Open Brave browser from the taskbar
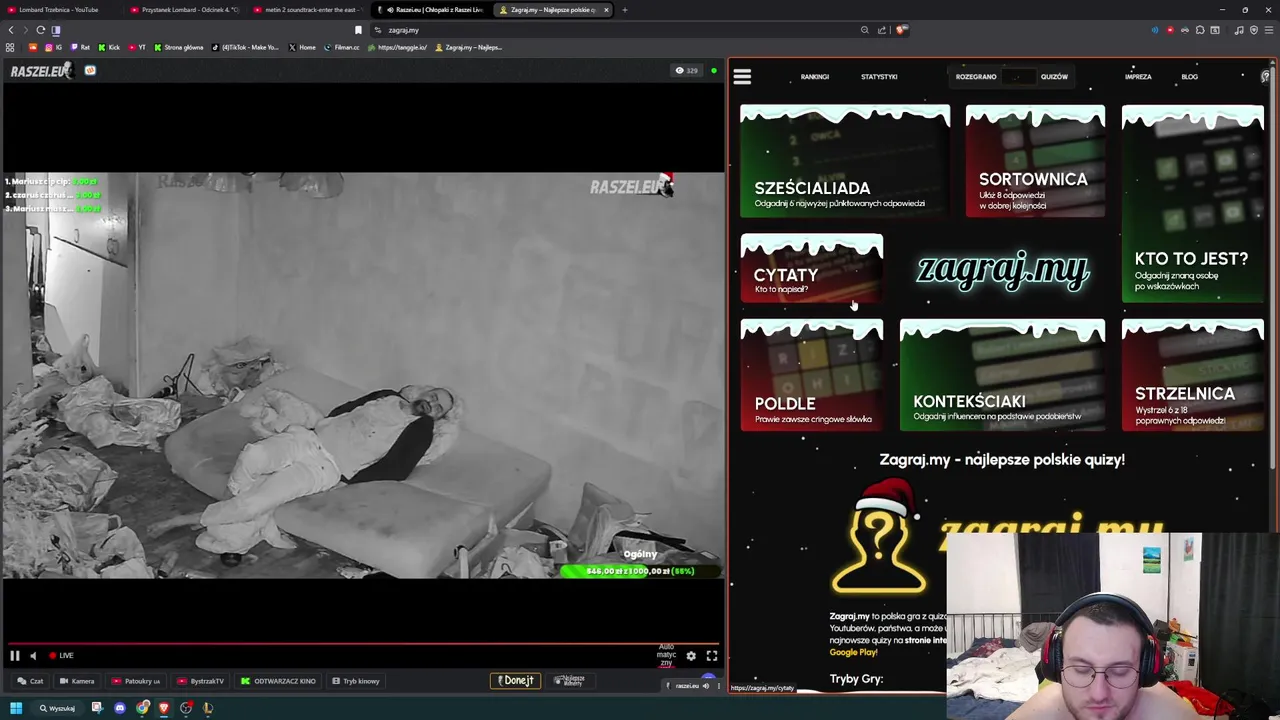Viewport: 1280px width, 720px height. coord(164,708)
